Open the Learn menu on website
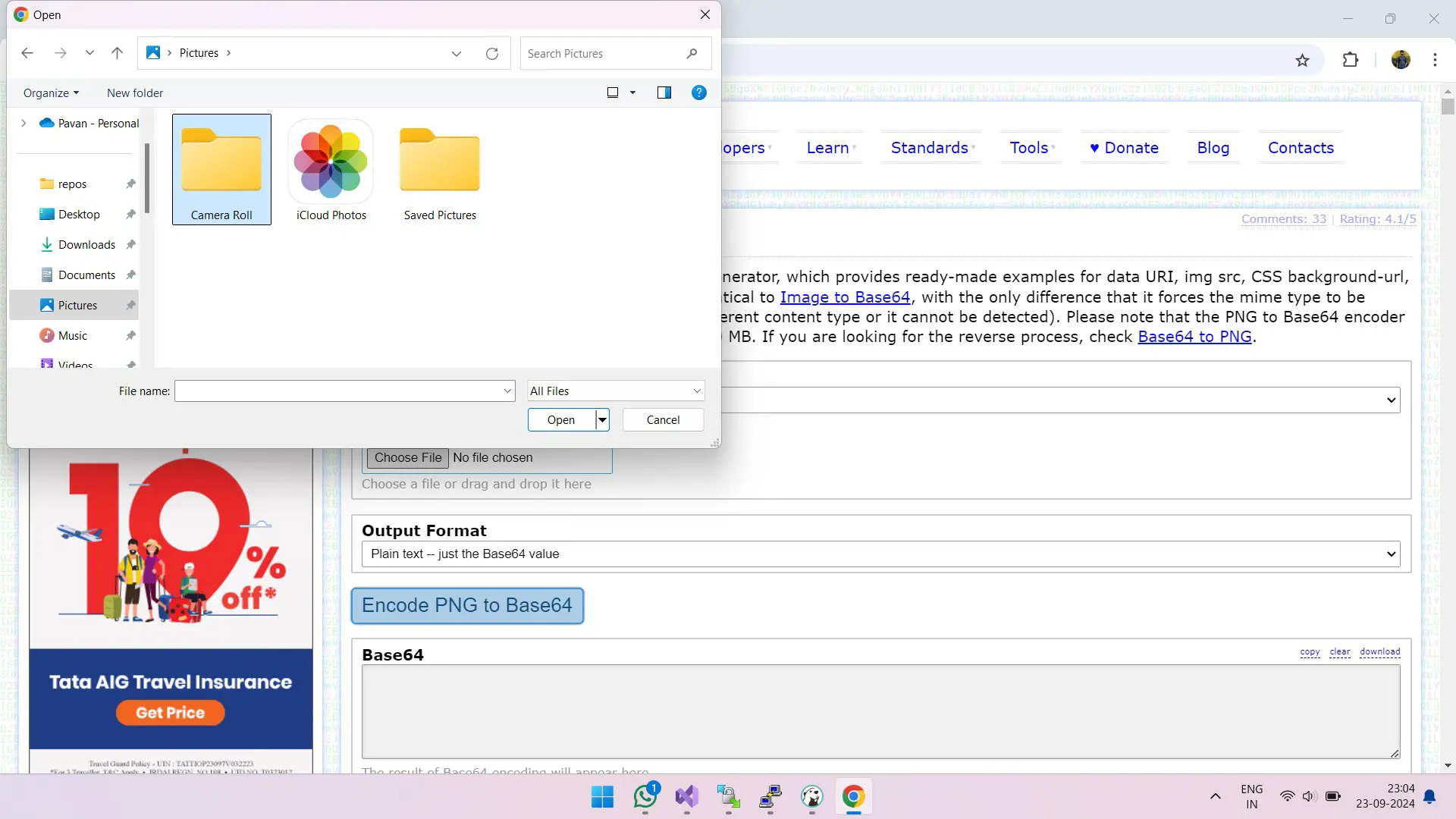This screenshot has width=1456, height=819. point(830,148)
